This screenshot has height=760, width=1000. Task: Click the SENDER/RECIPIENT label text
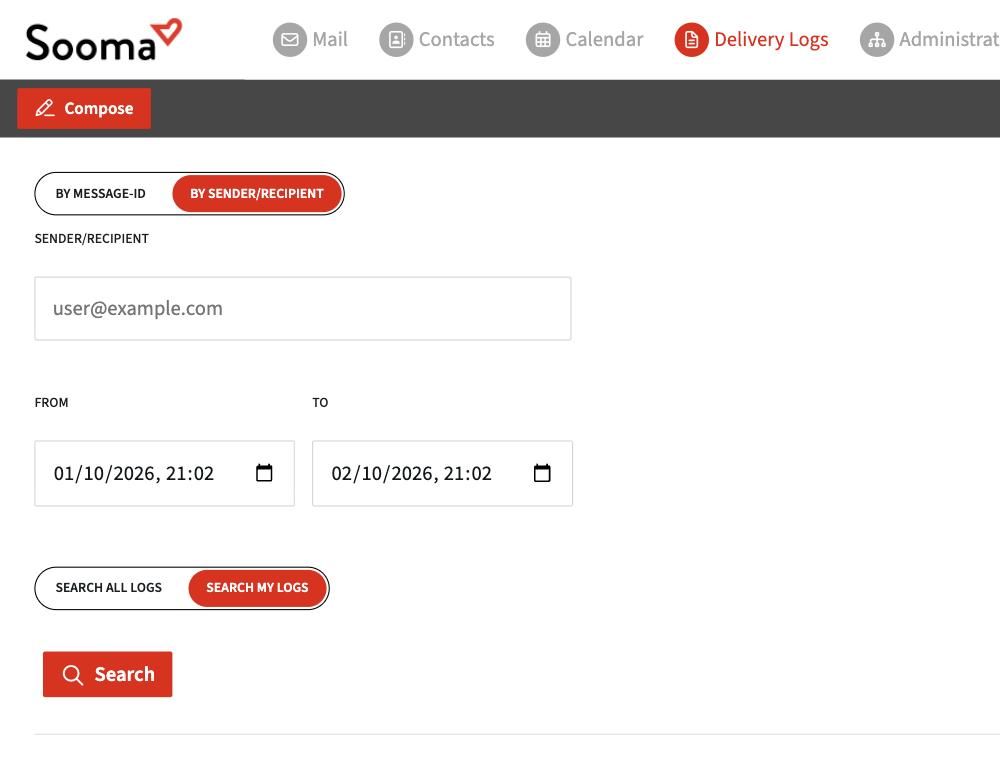point(92,238)
